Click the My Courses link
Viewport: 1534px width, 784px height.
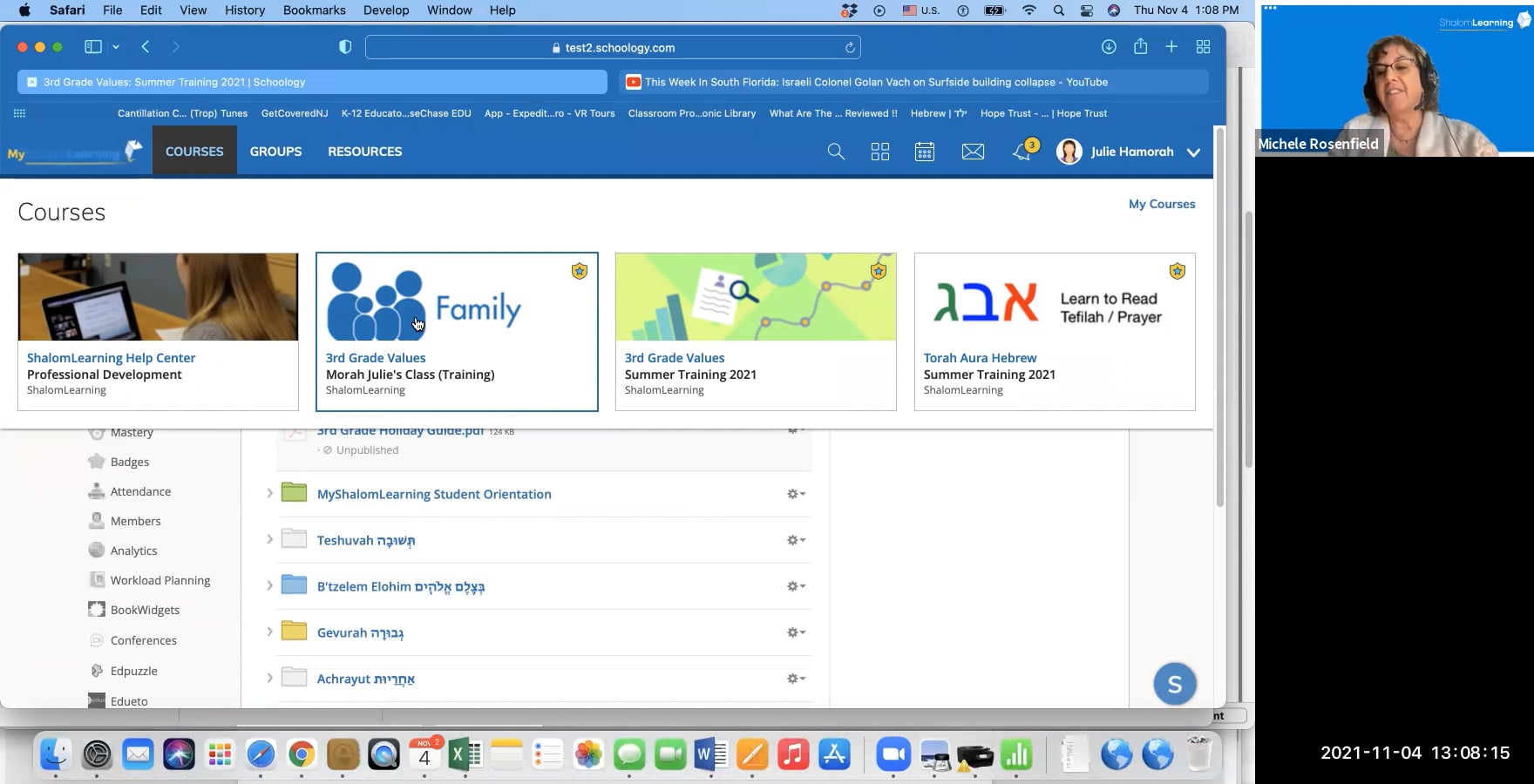[1162, 204]
